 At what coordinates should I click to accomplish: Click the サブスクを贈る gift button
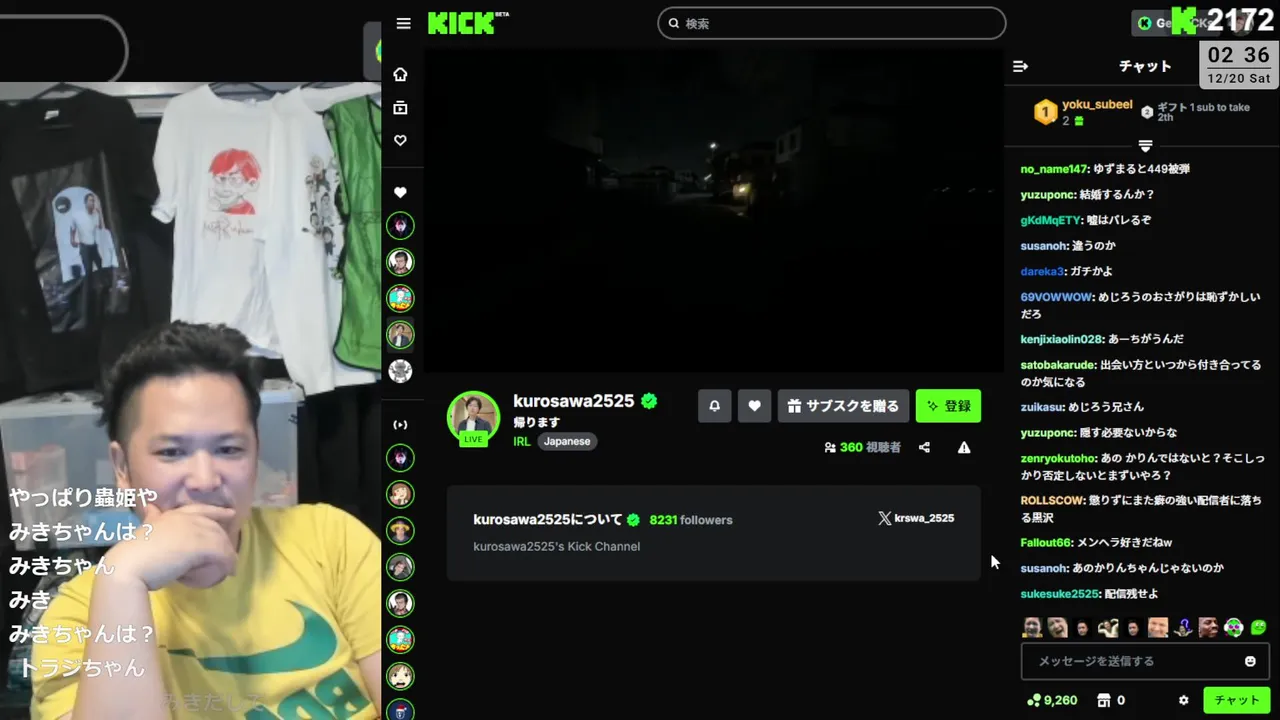843,406
